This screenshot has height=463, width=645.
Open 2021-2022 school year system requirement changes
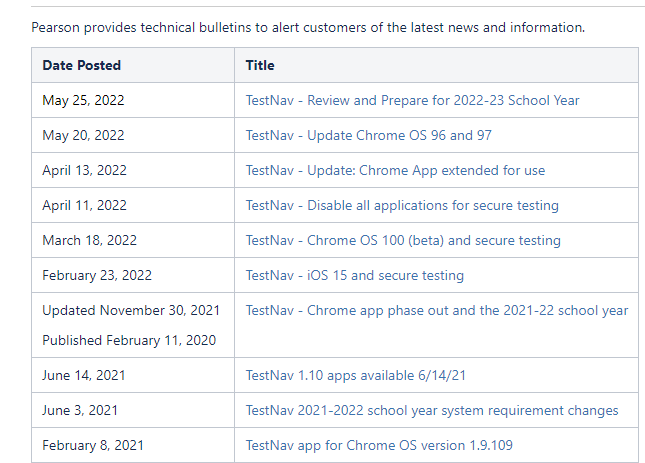point(432,410)
